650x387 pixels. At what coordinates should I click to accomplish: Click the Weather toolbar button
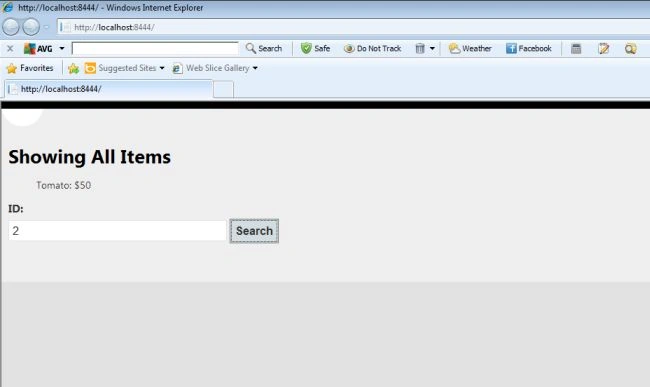click(470, 48)
